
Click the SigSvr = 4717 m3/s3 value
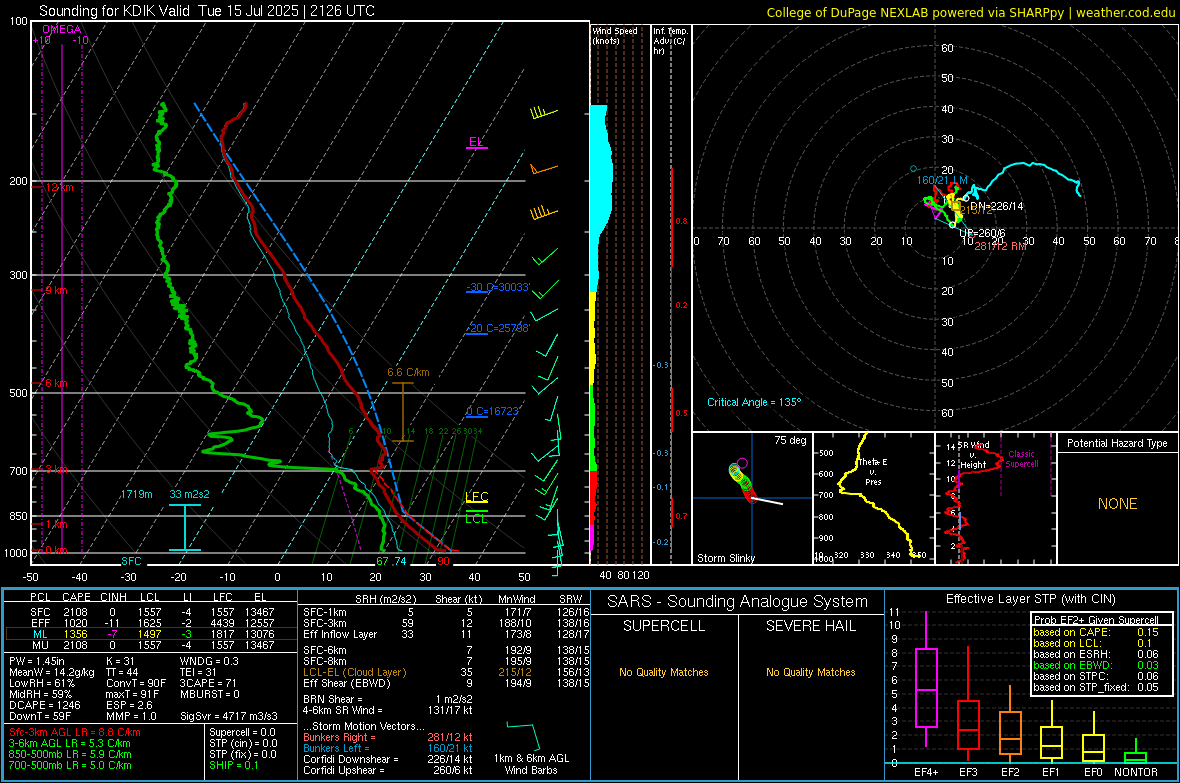point(228,716)
